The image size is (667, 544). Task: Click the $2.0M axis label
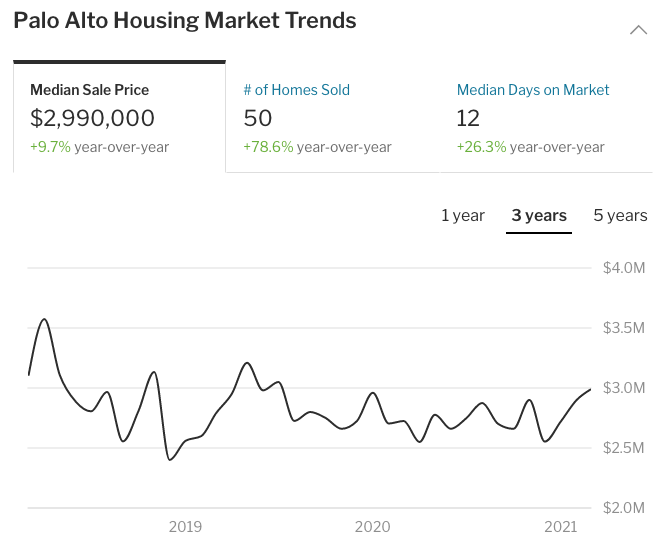click(x=625, y=508)
